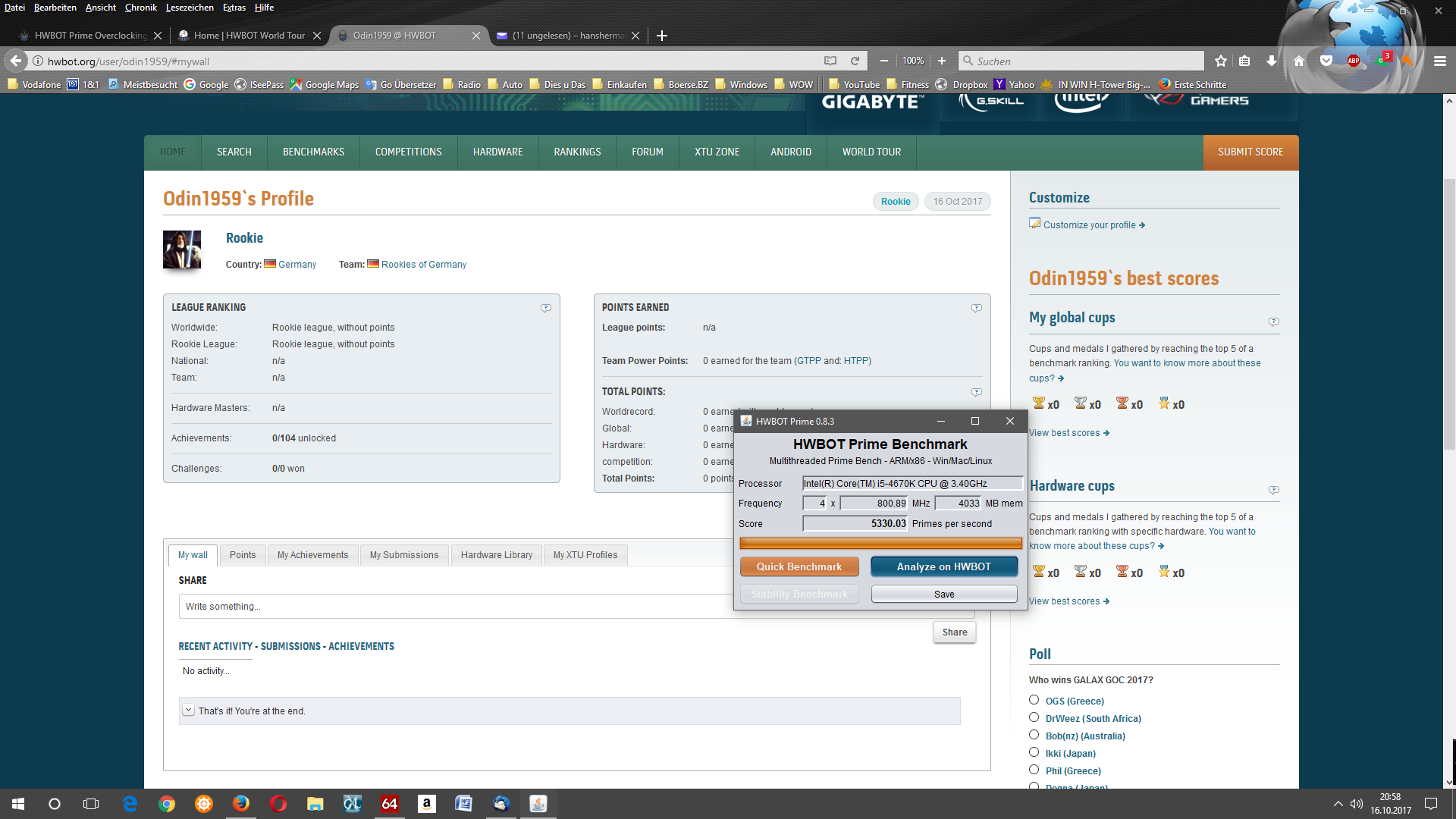The height and width of the screenshot is (819, 1456).
Task: Collapse the 'That's it! You're at the end' chevron
Action: pos(189,711)
